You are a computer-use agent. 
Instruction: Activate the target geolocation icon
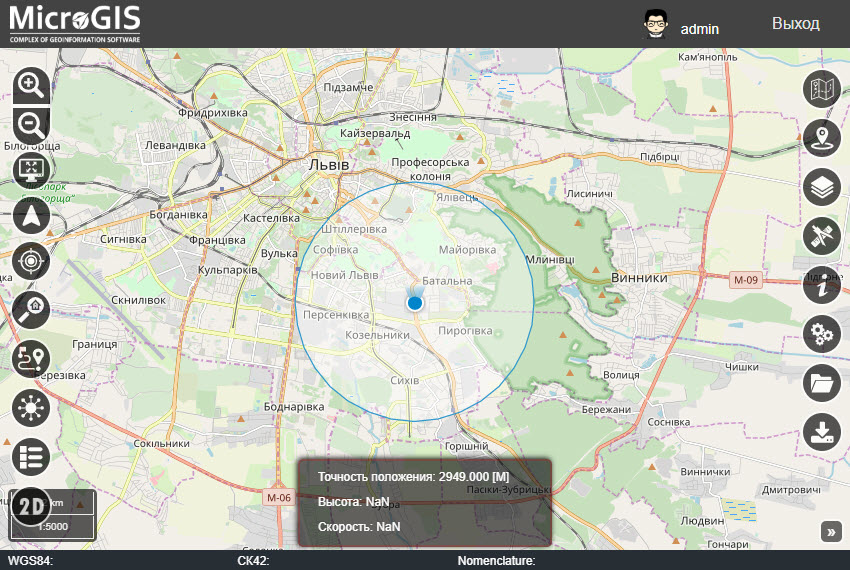(31, 261)
